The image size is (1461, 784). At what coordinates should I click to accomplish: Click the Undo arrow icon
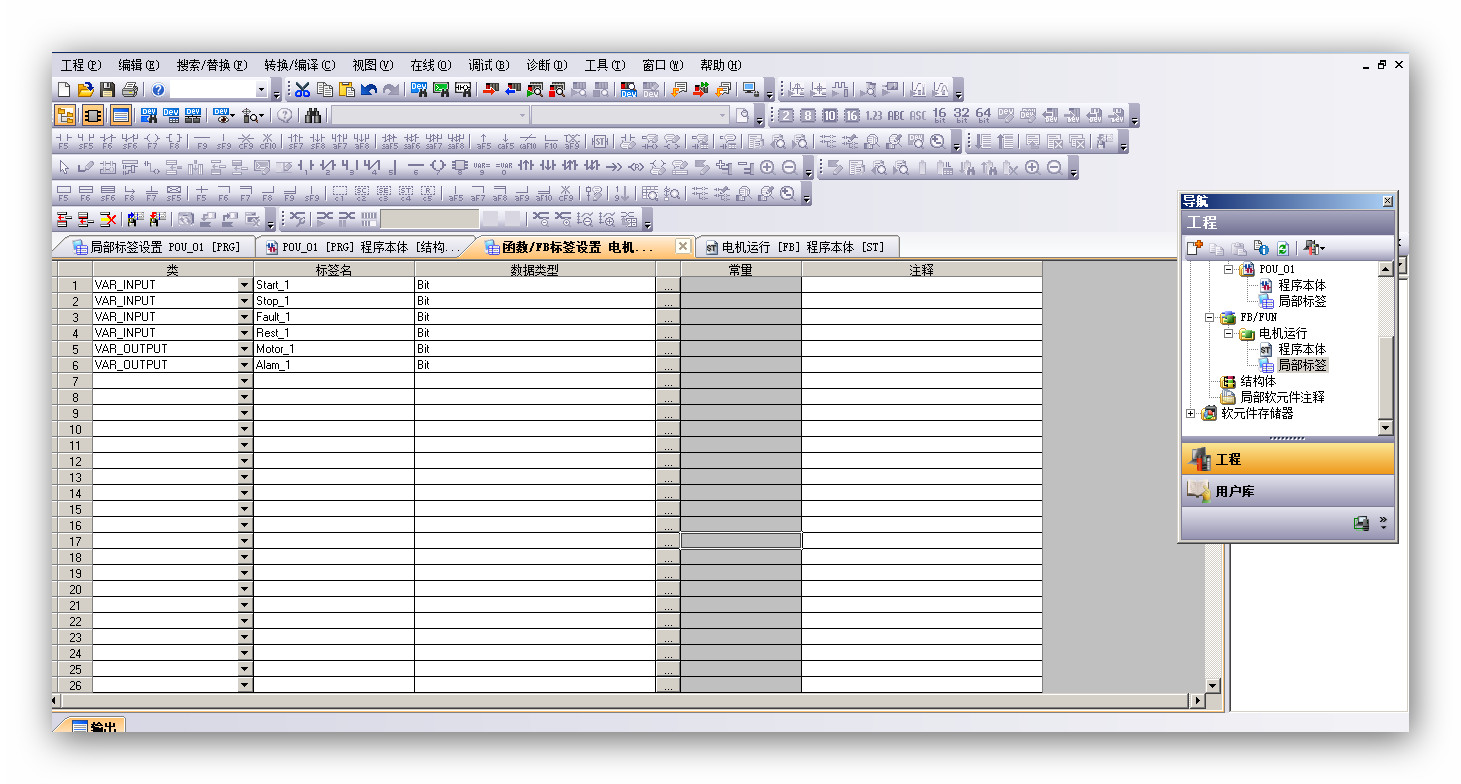[x=369, y=90]
